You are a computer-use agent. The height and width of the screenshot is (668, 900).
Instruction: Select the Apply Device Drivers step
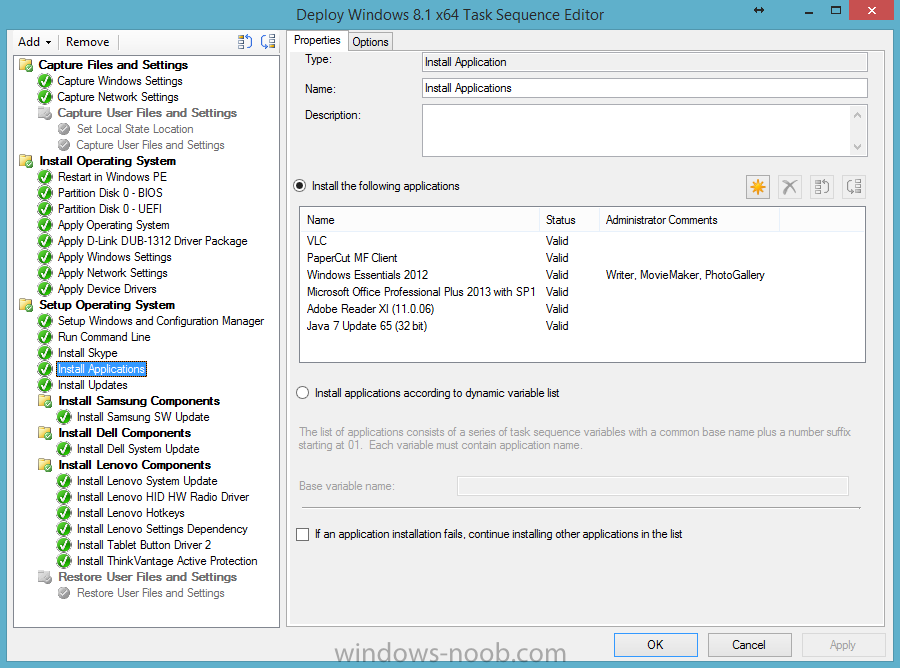click(x=107, y=289)
